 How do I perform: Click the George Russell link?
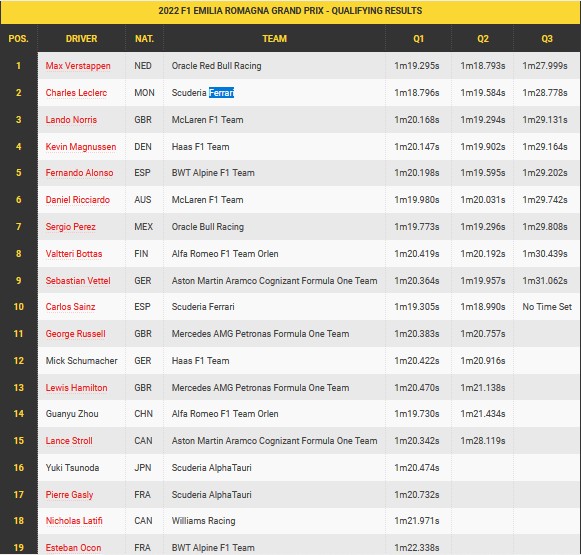point(76,334)
